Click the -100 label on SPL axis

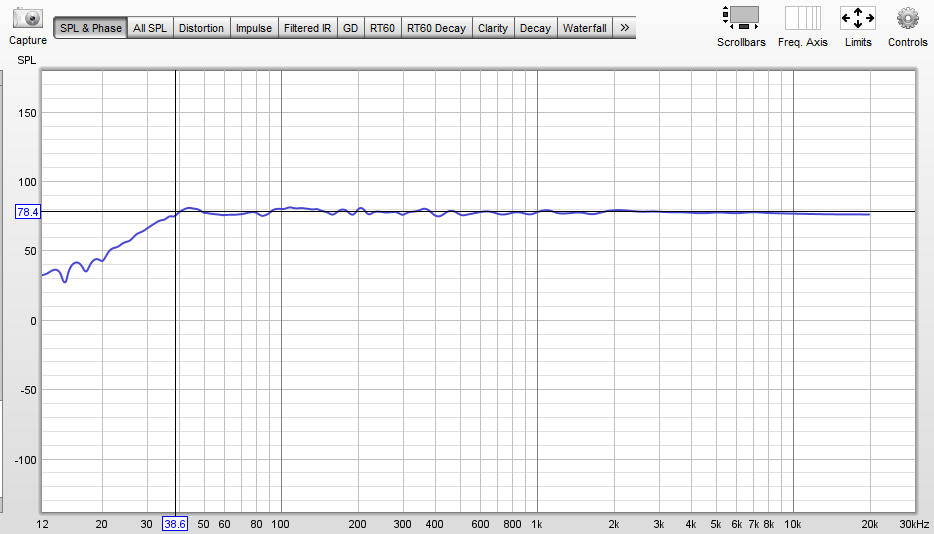click(26, 460)
